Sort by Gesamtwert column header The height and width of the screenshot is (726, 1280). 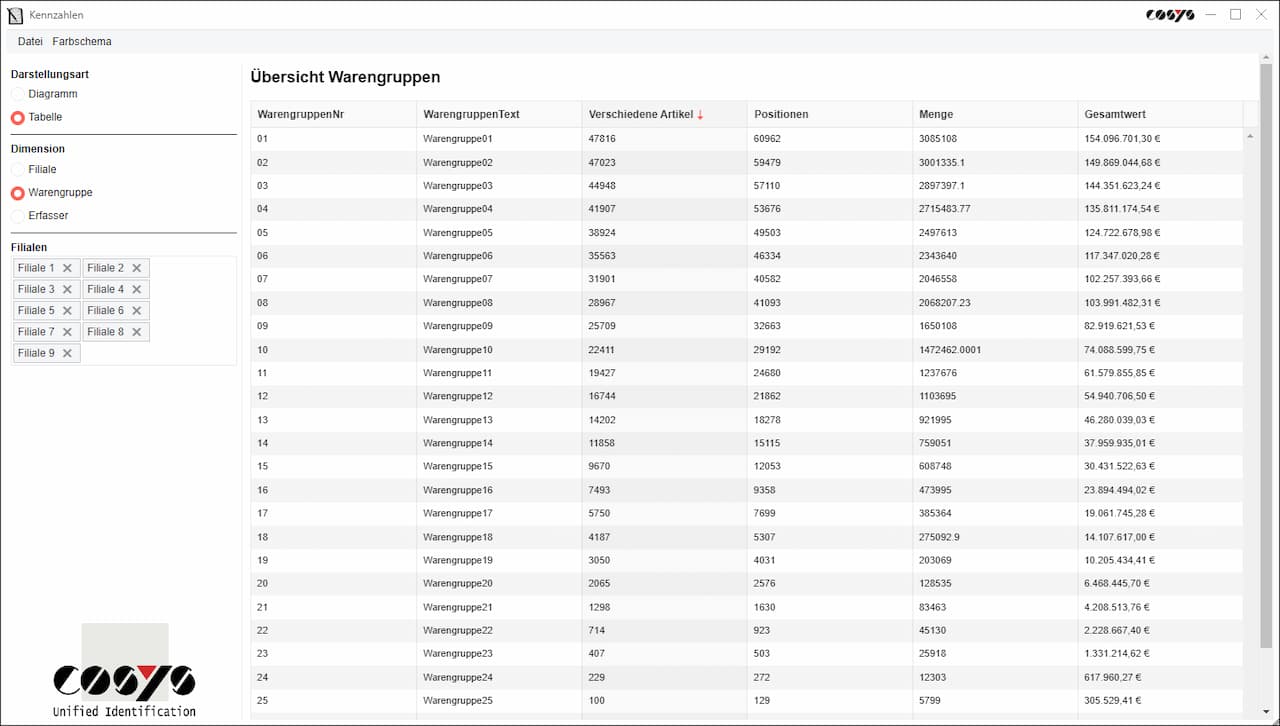(x=1160, y=114)
